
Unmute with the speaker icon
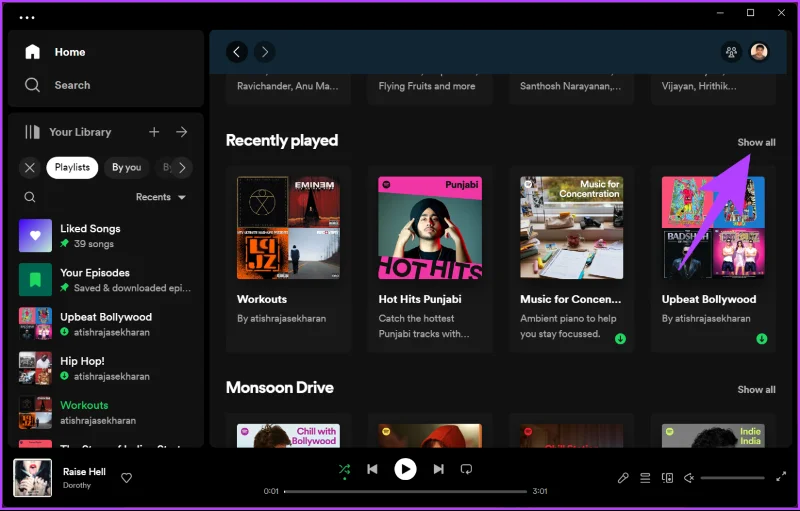[x=689, y=478]
